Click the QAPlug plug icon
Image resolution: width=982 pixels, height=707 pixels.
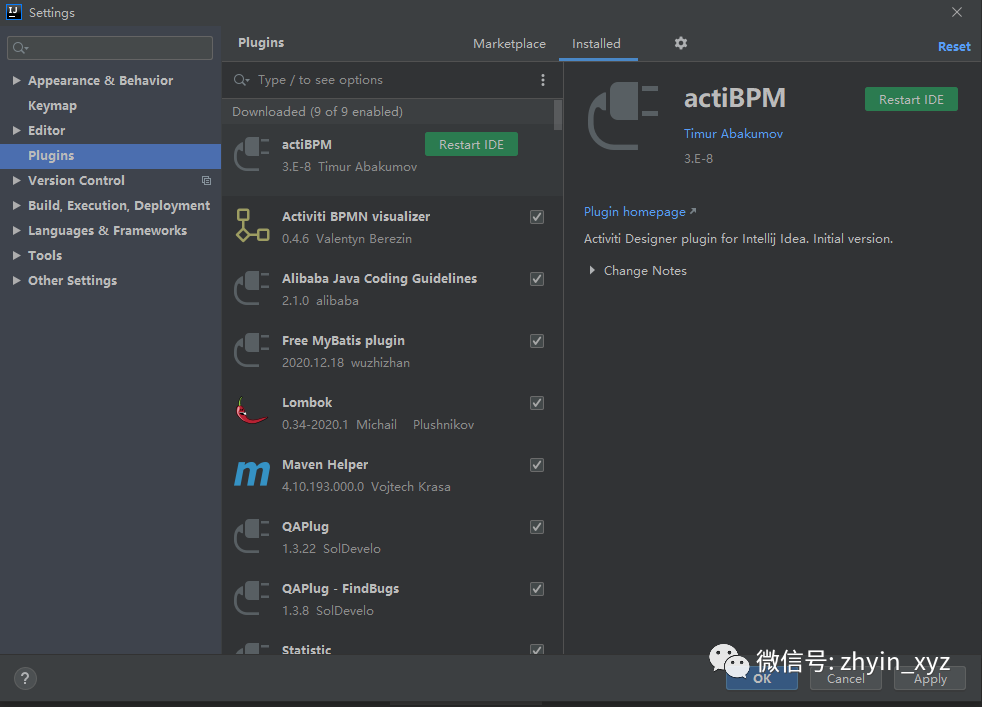click(252, 536)
